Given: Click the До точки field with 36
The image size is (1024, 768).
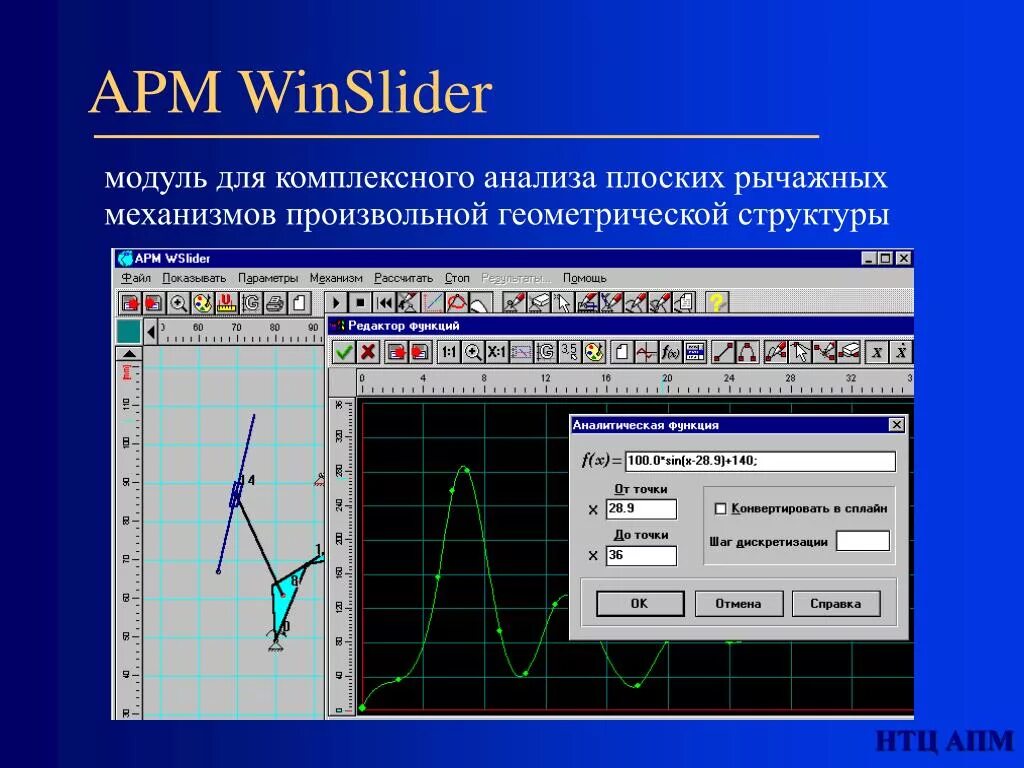Looking at the screenshot, I should click(x=641, y=556).
